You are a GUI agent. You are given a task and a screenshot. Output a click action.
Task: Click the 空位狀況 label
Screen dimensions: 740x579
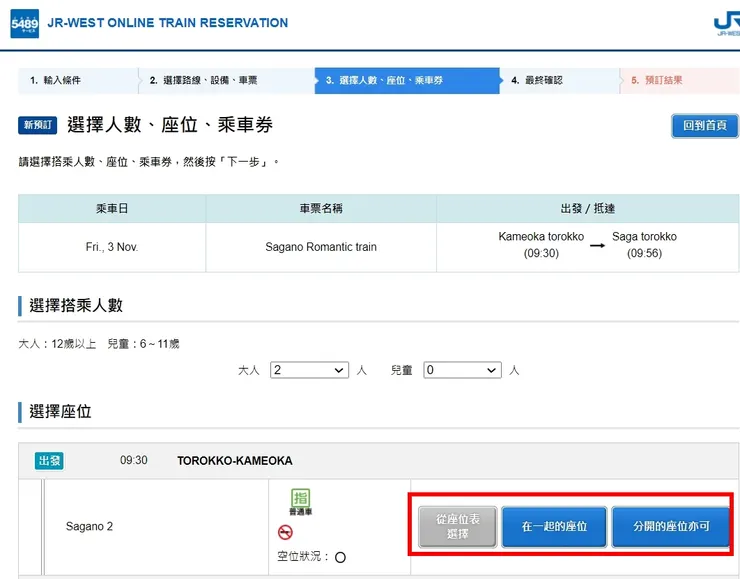(303, 556)
